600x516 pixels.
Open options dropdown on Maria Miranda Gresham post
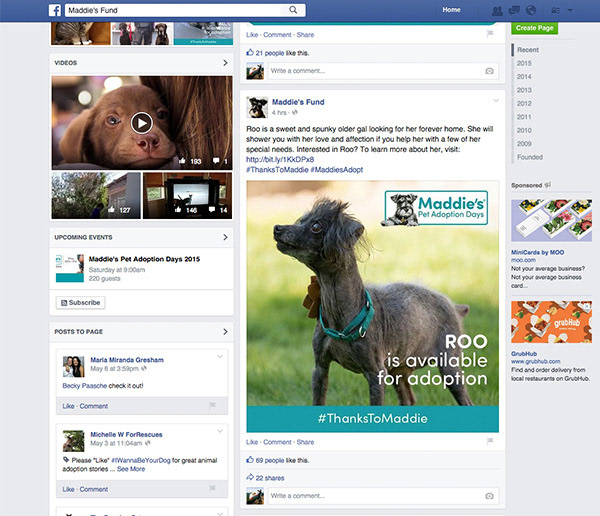220,356
